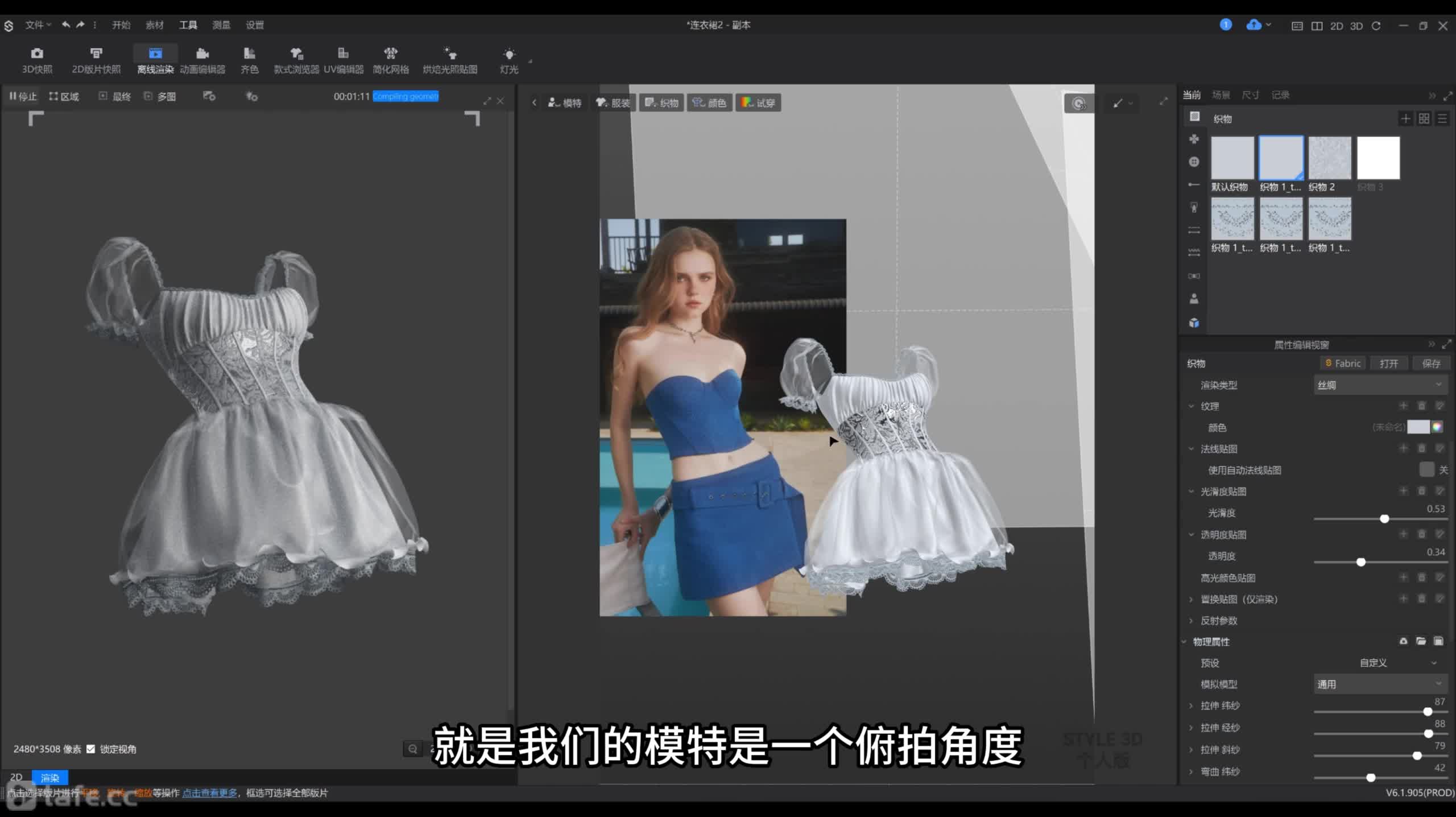
Task: Switch to the 场景 panel tab
Action: coord(1221,95)
